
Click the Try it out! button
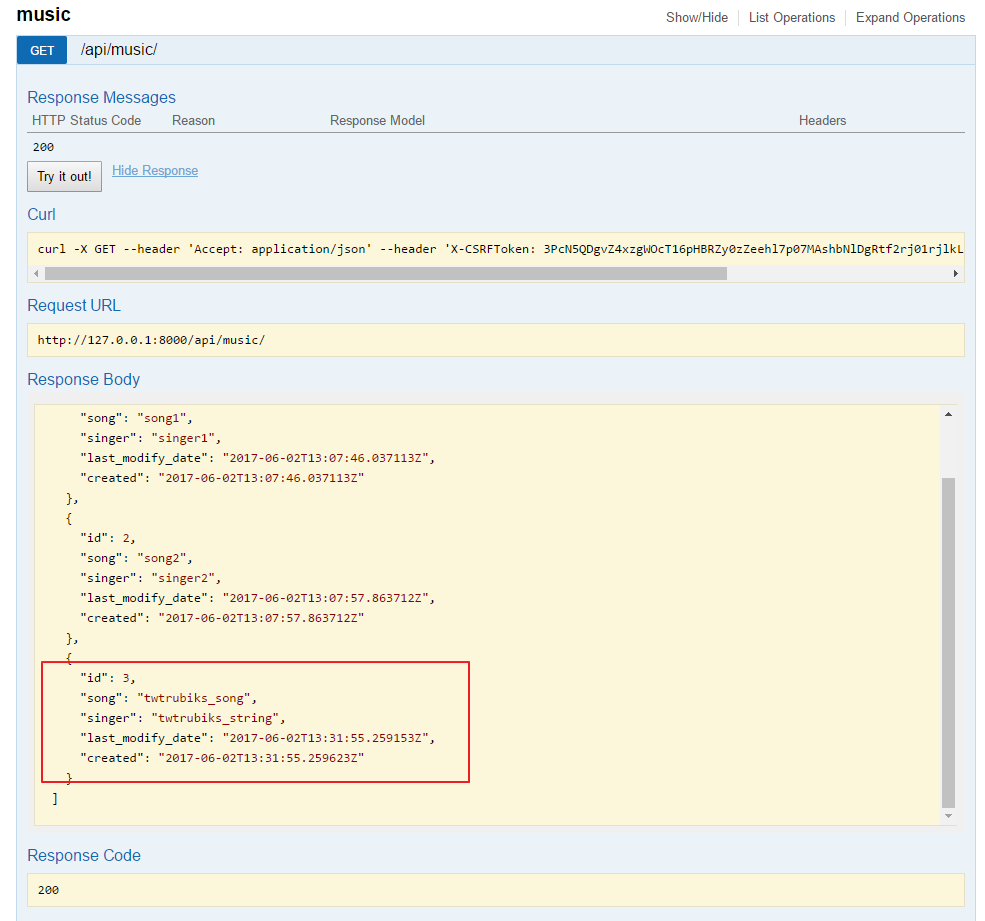pos(64,177)
